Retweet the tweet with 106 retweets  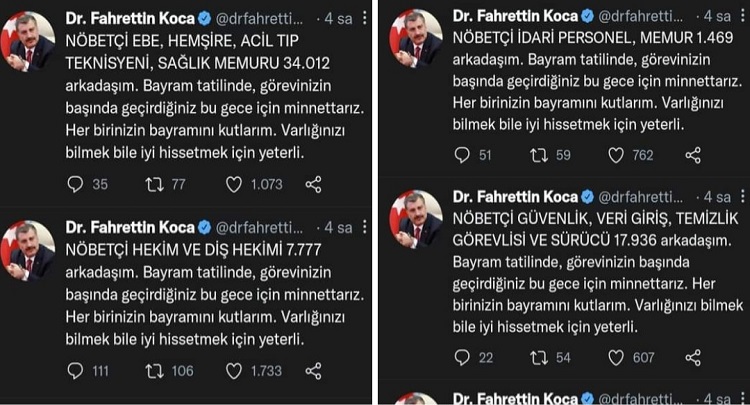pyautogui.click(x=154, y=371)
